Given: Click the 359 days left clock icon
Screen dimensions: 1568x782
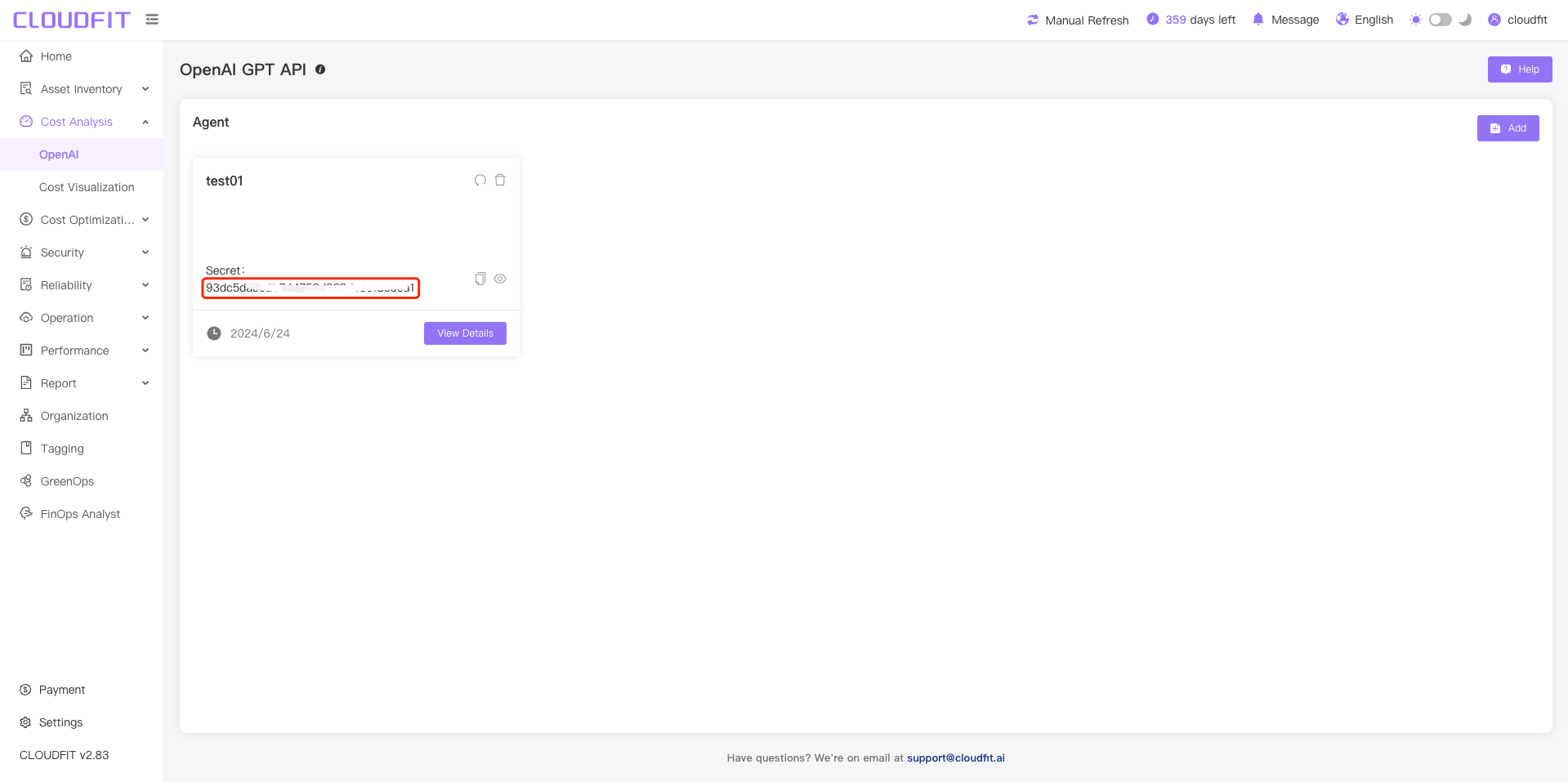Looking at the screenshot, I should coord(1152,19).
